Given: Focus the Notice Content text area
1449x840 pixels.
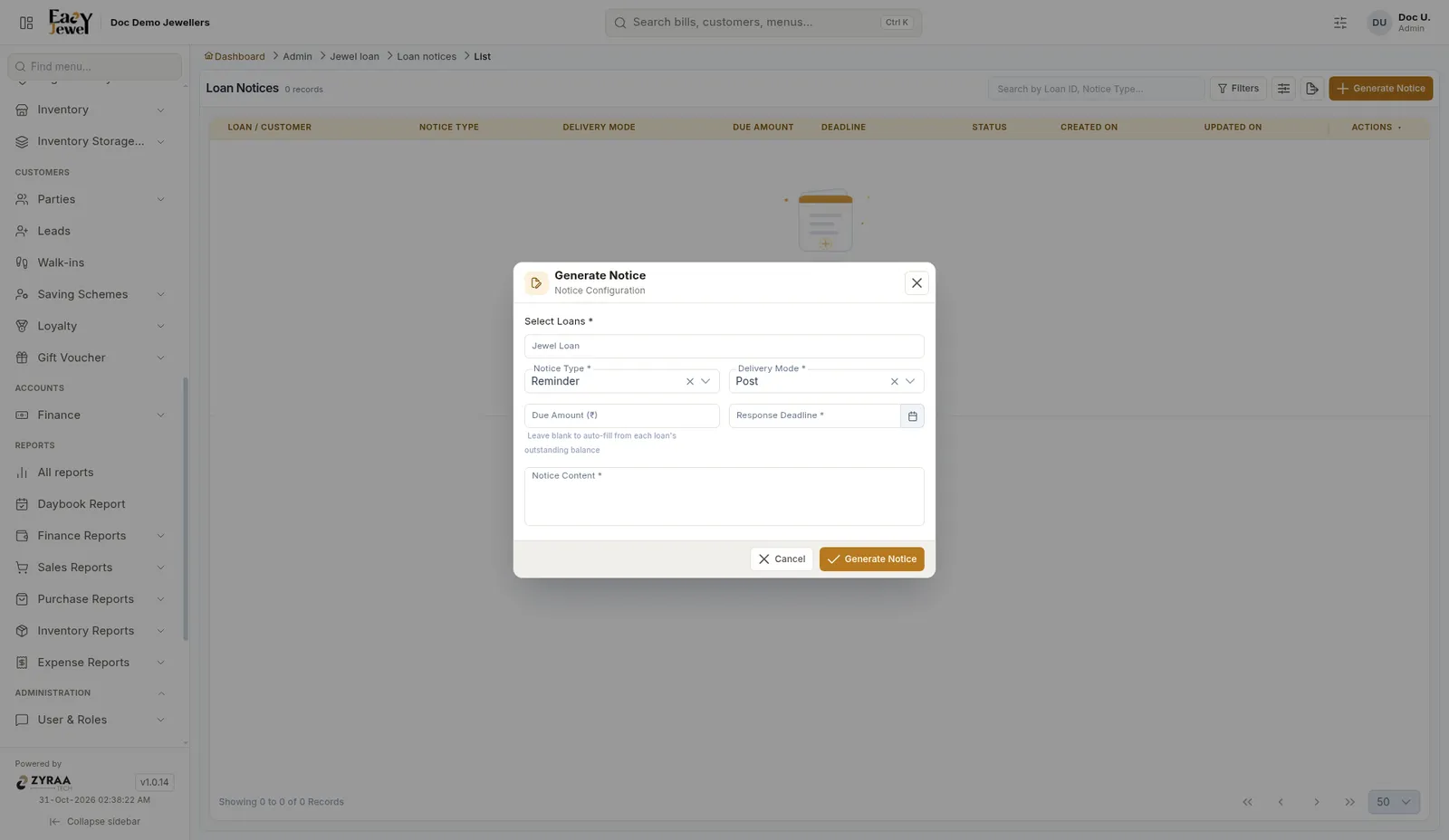Looking at the screenshot, I should point(724,497).
